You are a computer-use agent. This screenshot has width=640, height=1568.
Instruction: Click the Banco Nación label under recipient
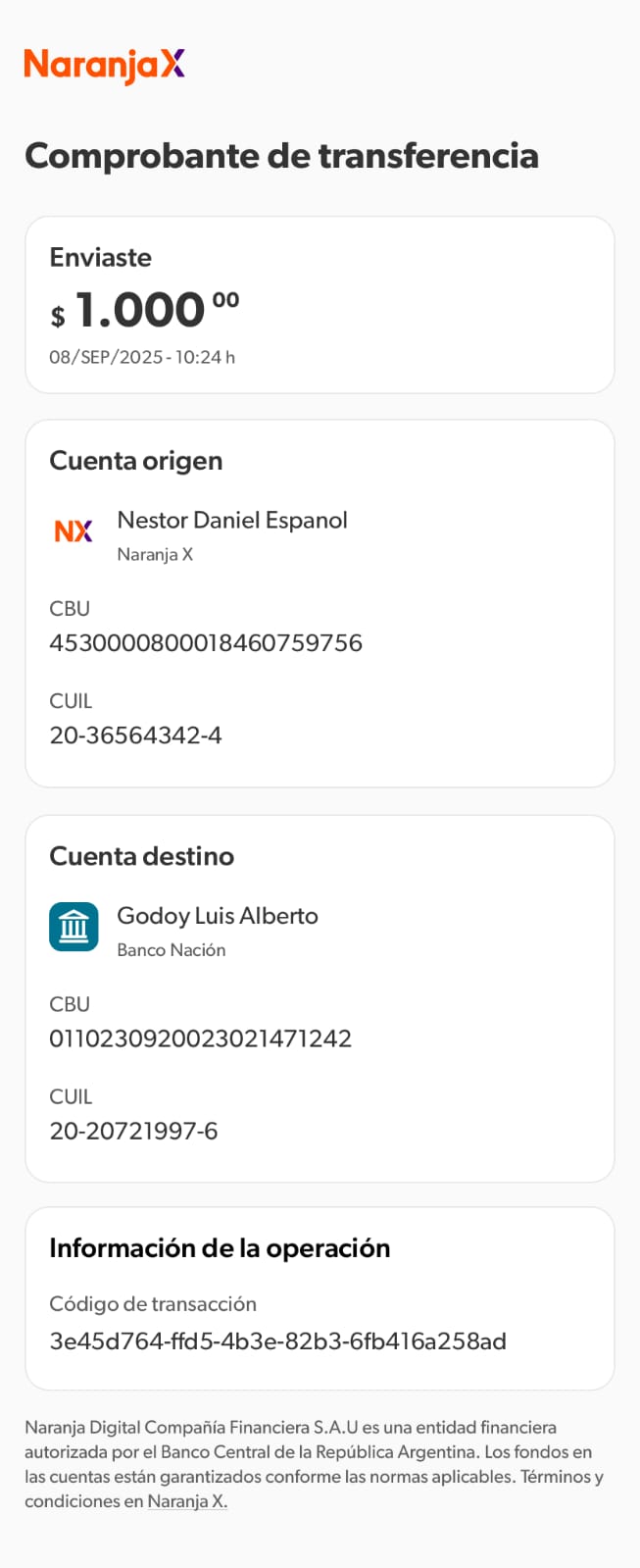[x=172, y=950]
